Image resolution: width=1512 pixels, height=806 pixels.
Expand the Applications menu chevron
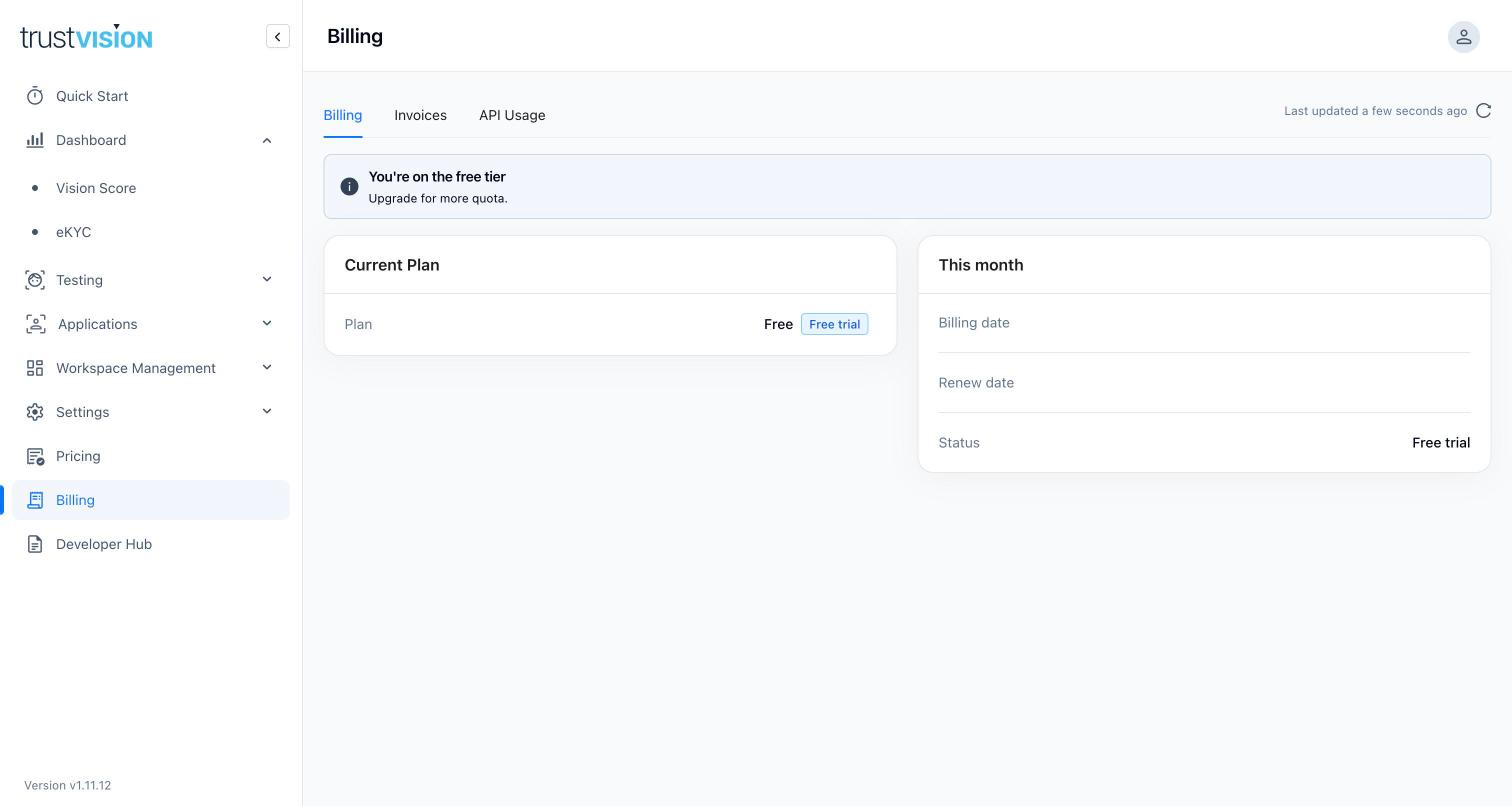click(267, 324)
